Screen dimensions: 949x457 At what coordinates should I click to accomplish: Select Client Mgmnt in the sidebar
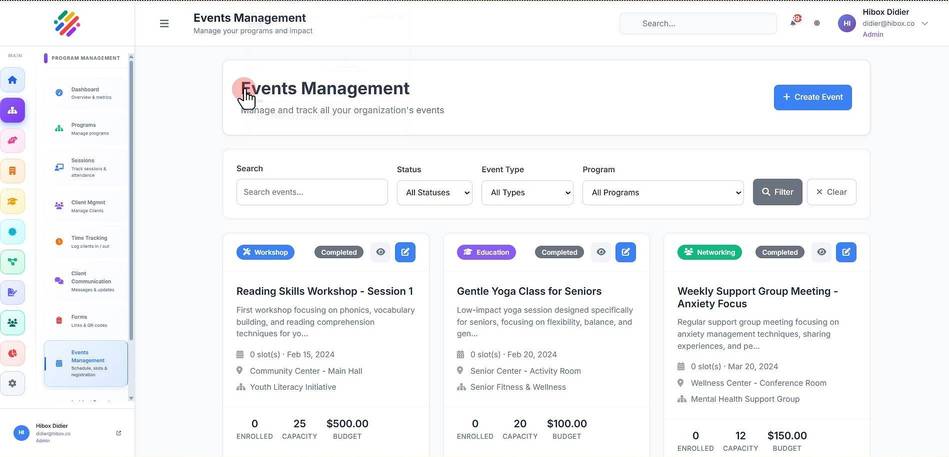86,206
